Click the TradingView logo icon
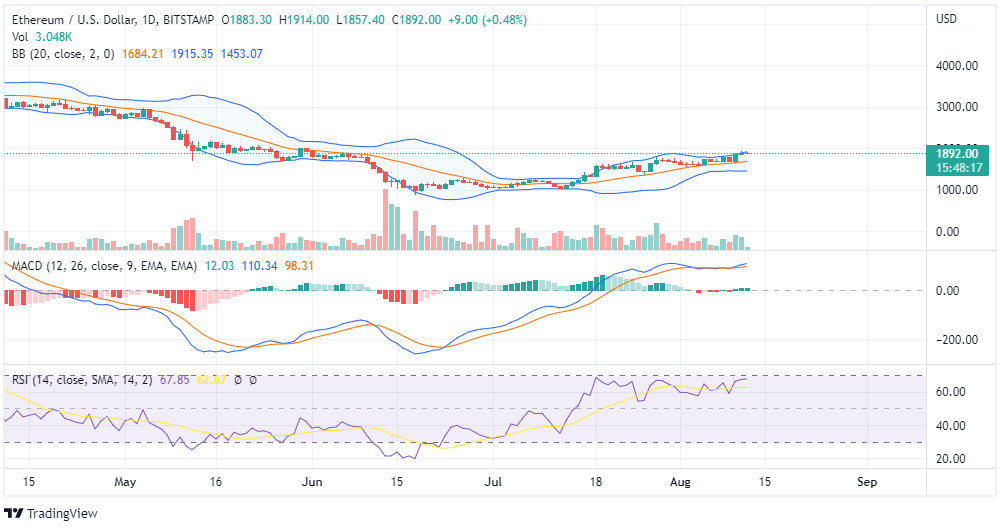This screenshot has height=531, width=1006. click(x=14, y=514)
